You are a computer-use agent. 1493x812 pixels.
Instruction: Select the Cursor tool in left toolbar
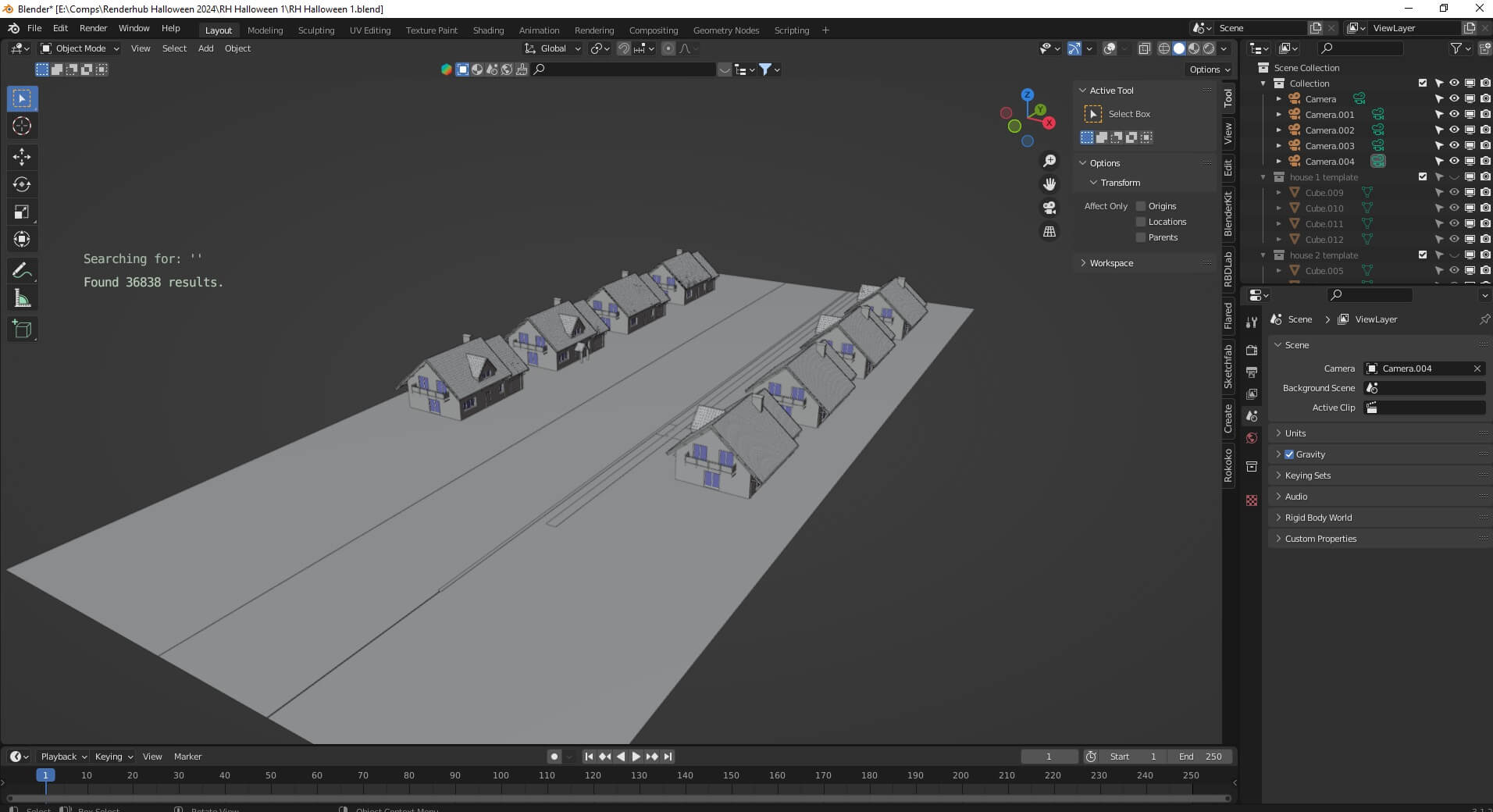click(22, 126)
